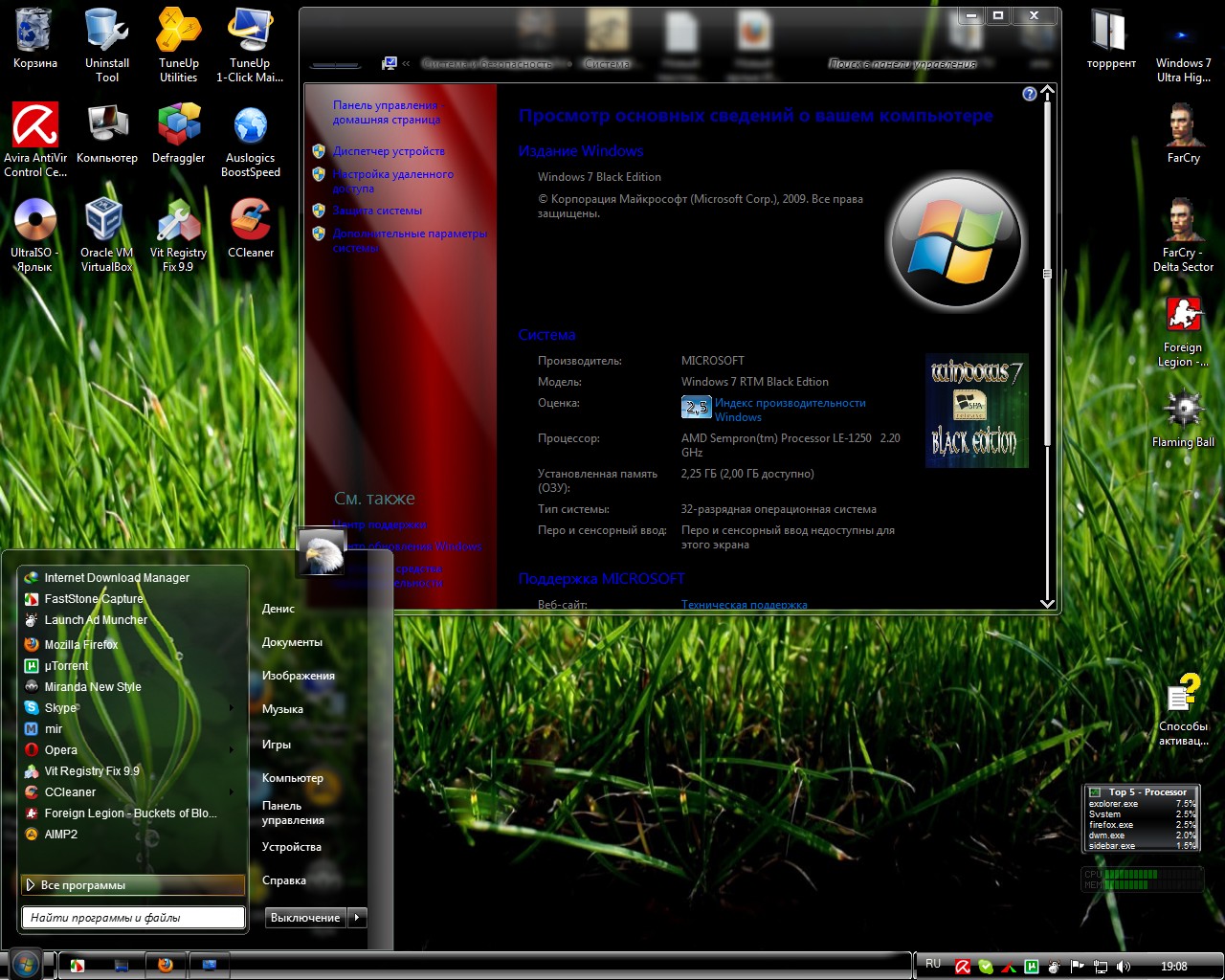The width and height of the screenshot is (1225, 980).
Task: Open the shutdown options arrow next to Выключение
Action: (x=357, y=918)
